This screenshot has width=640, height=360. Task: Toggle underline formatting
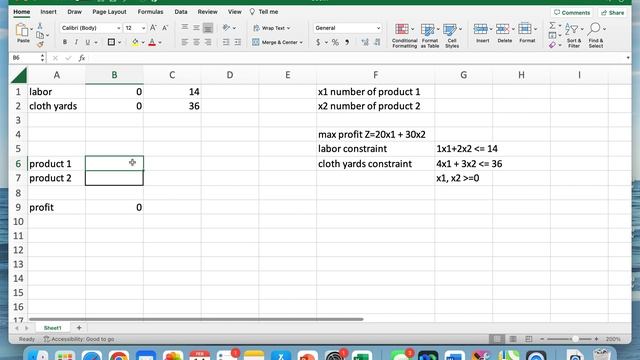[x=87, y=42]
